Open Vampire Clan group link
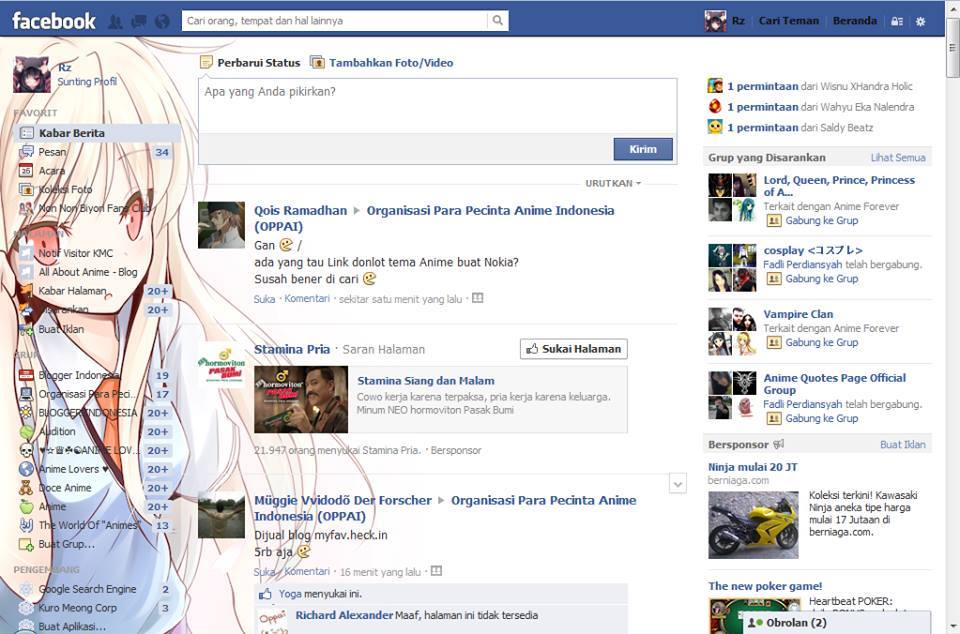The width and height of the screenshot is (960, 634). 798,314
